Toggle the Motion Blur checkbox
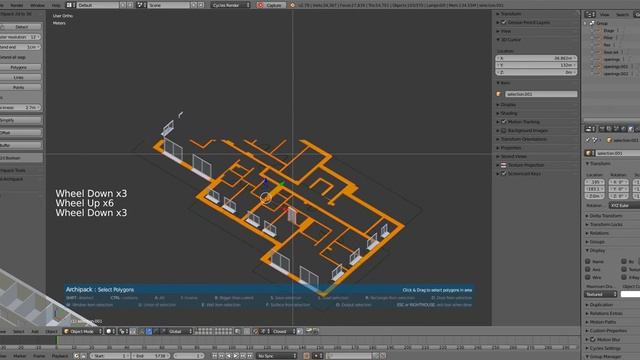Image resolution: width=640 pixels, height=360 pixels. [593, 340]
